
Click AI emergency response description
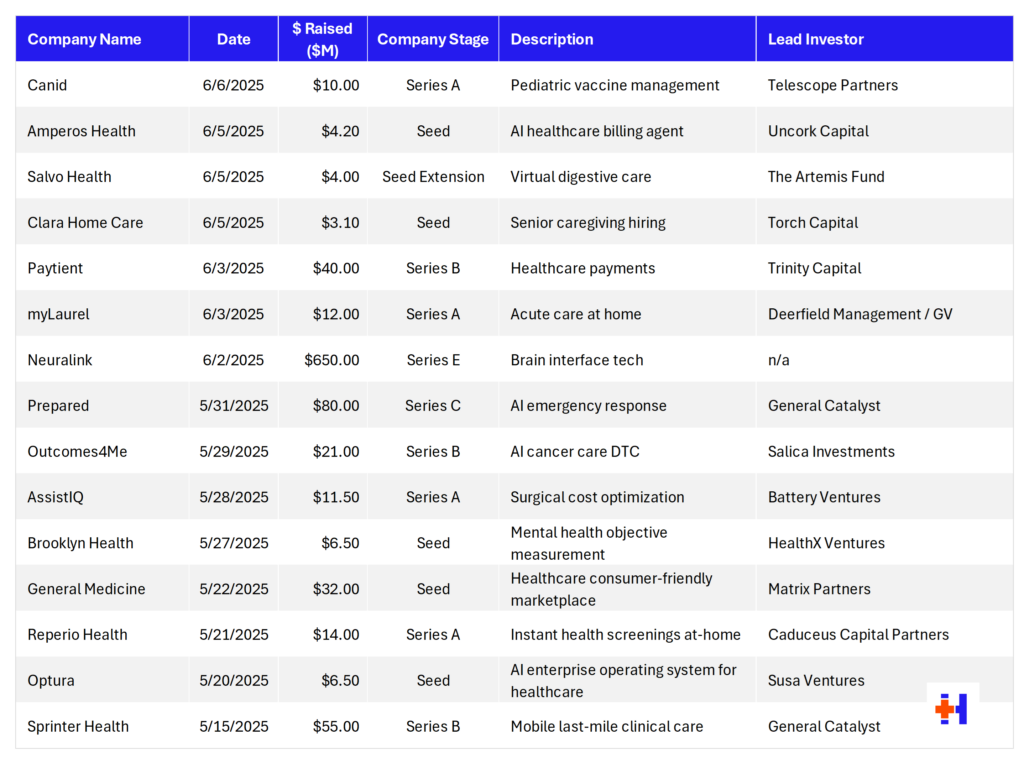[588, 406]
